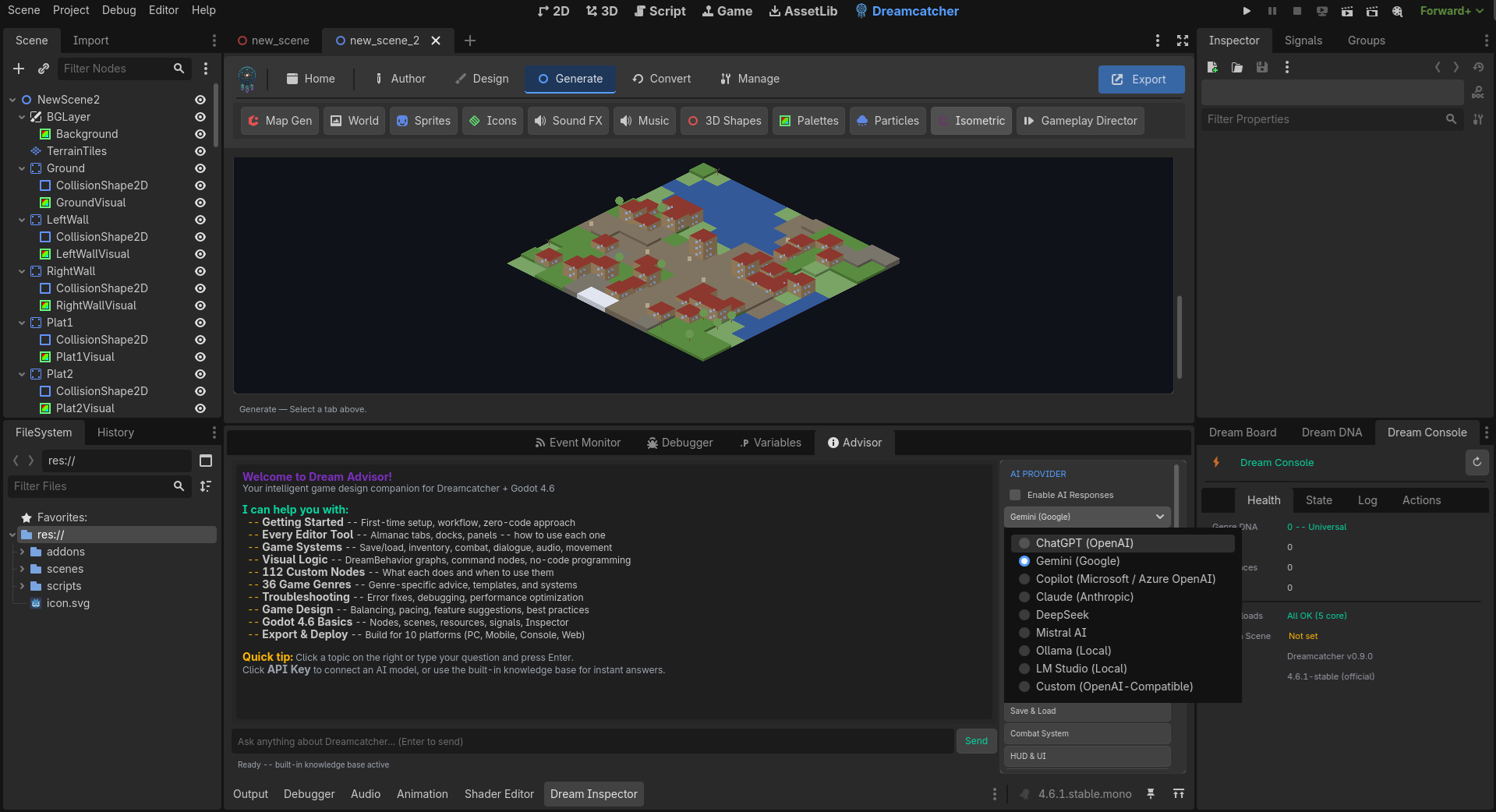The height and width of the screenshot is (812, 1496).
Task: Run the project with play icon
Action: [x=1247, y=11]
